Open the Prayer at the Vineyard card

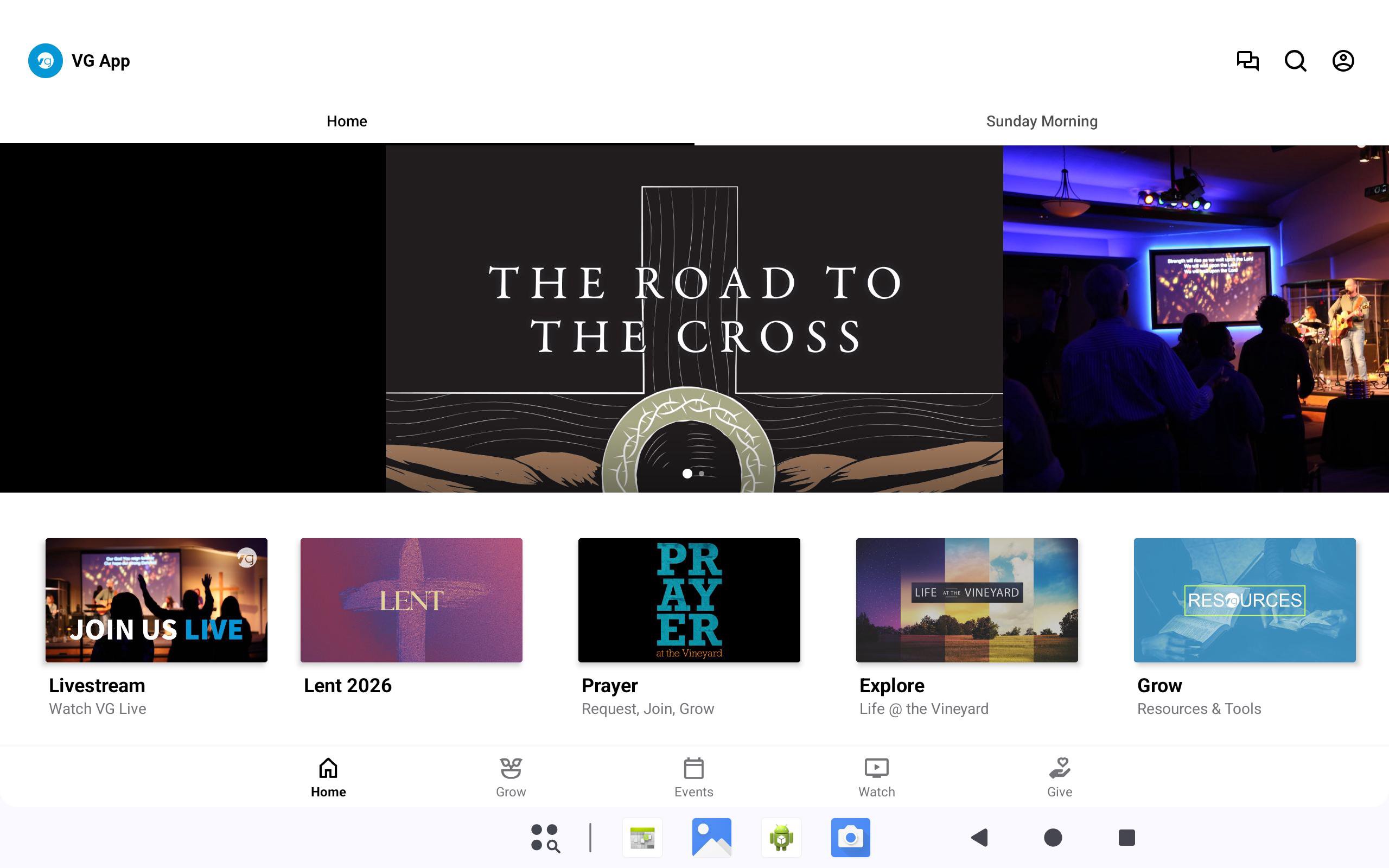tap(689, 600)
